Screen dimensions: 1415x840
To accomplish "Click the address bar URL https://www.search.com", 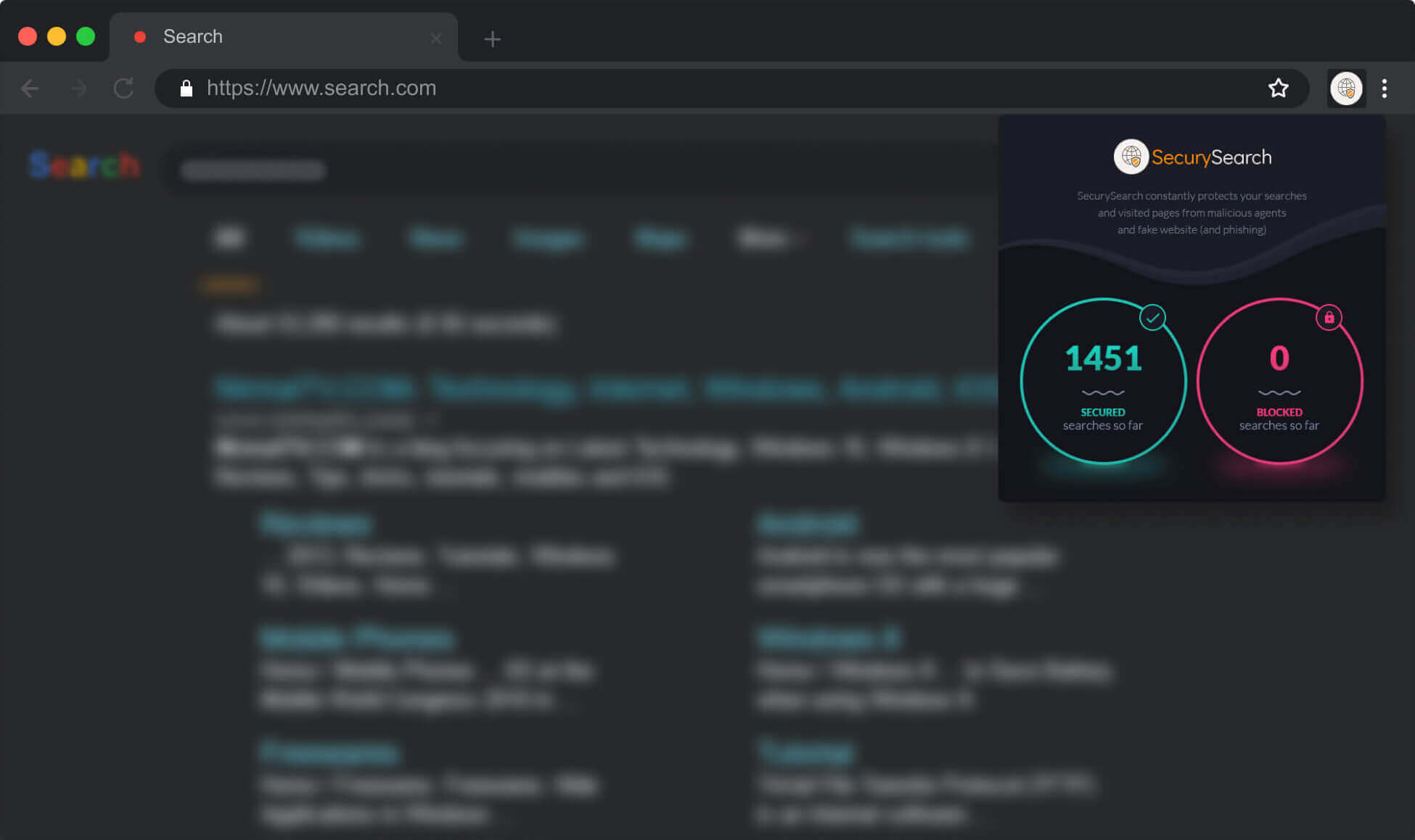I will pos(321,88).
